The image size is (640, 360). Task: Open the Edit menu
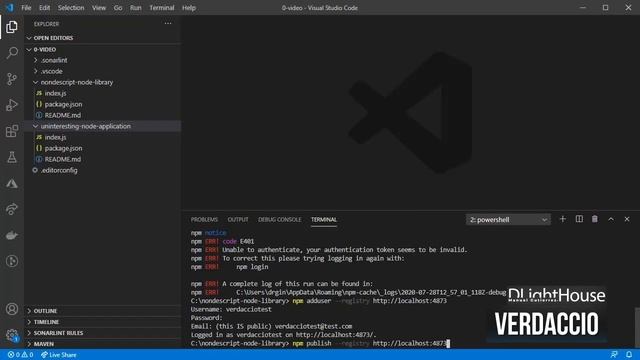click(44, 8)
